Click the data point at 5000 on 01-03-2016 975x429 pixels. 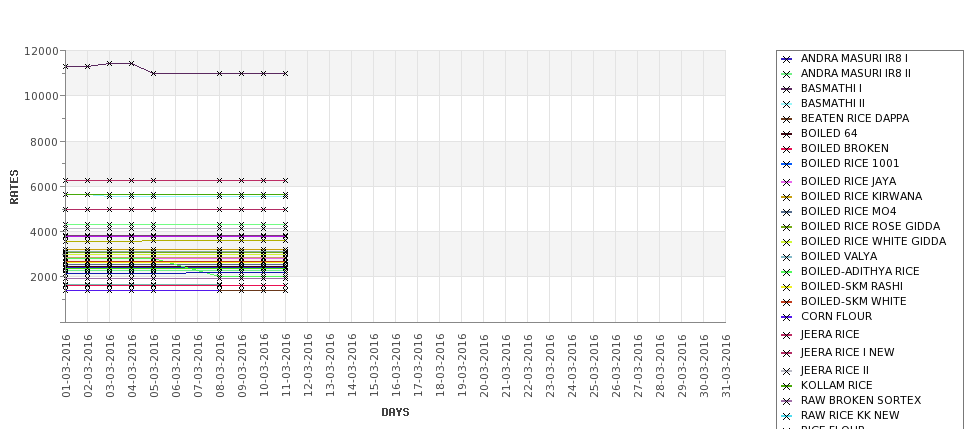tap(65, 210)
